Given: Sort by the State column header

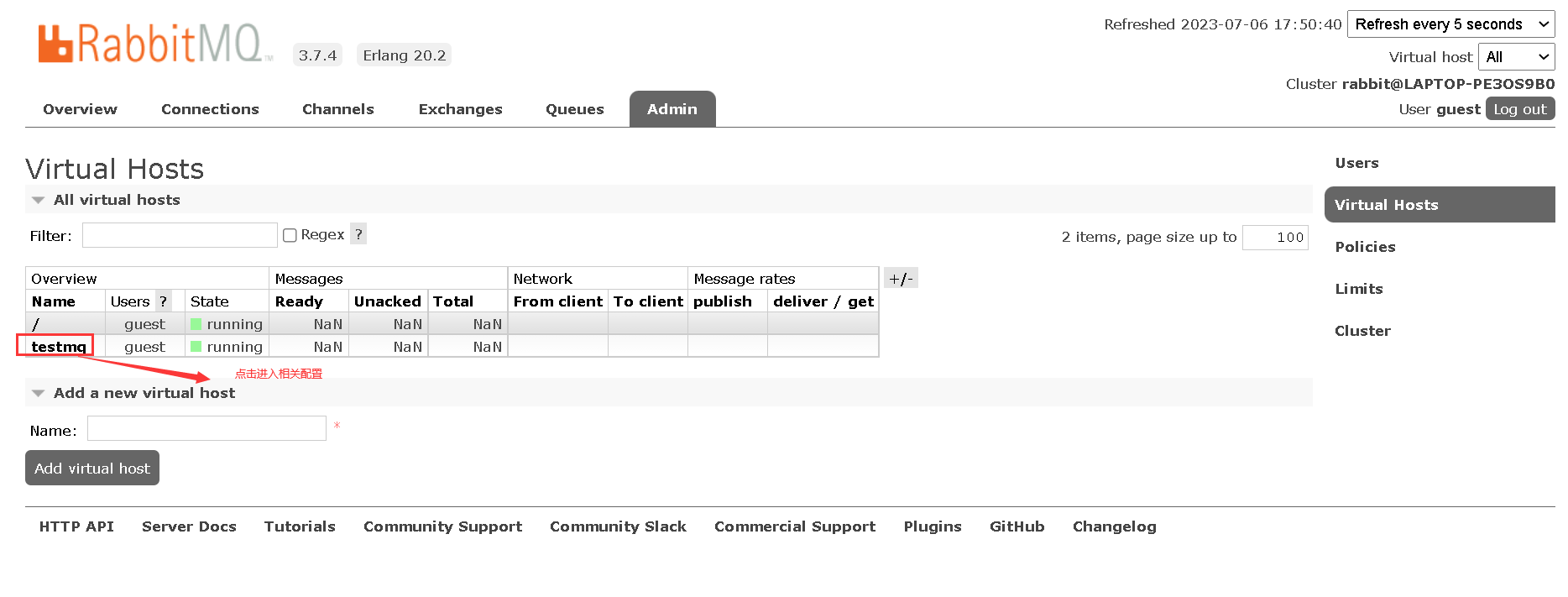Looking at the screenshot, I should click(x=209, y=301).
